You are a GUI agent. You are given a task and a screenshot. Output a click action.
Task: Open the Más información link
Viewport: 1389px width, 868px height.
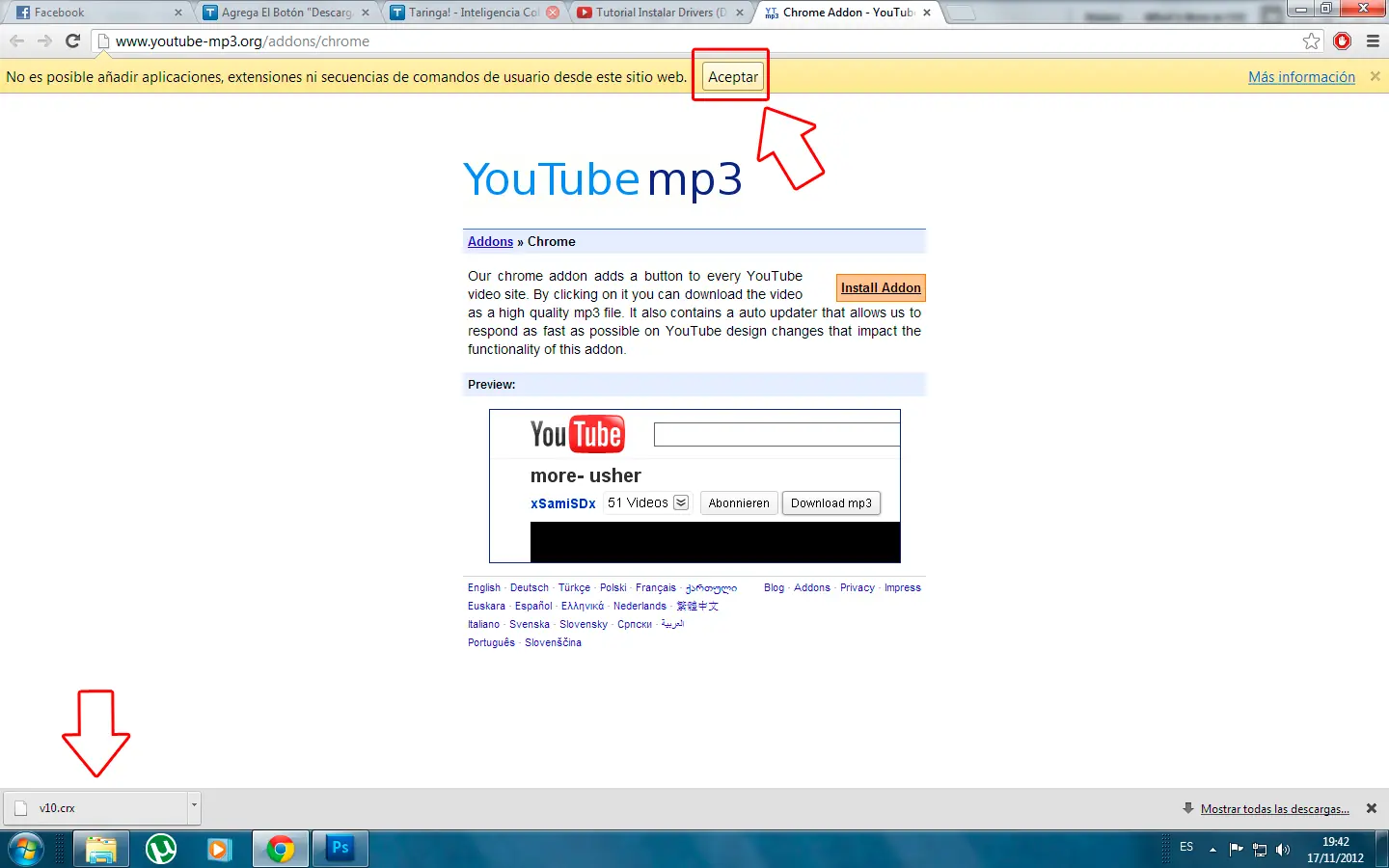(x=1301, y=77)
